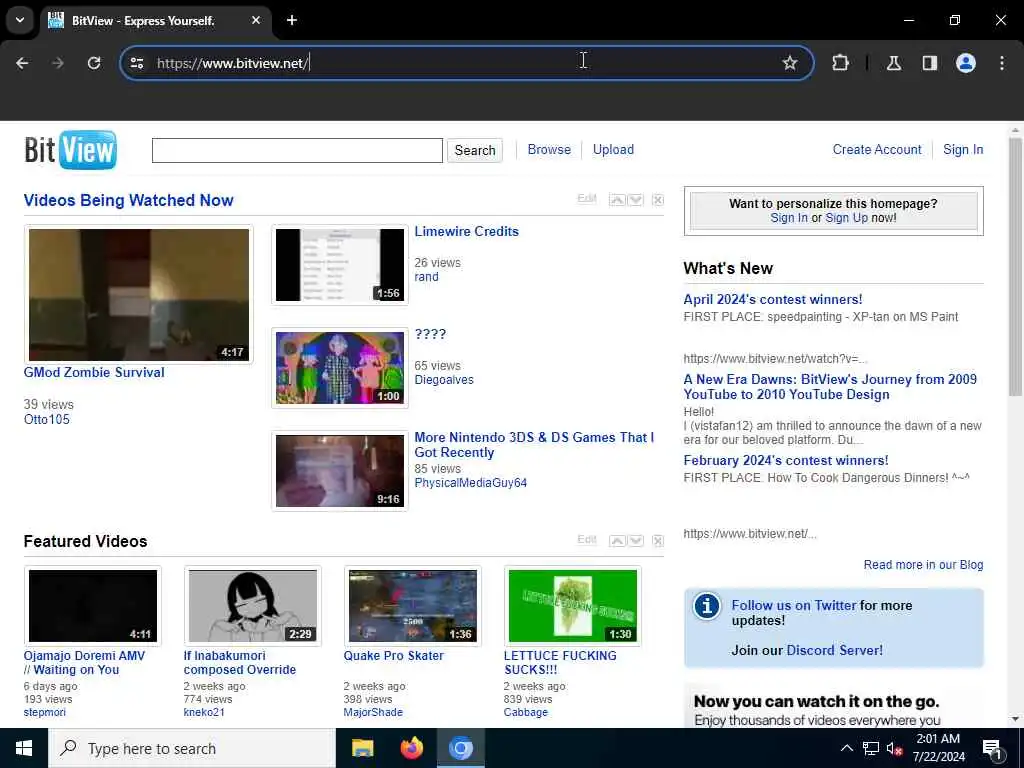The width and height of the screenshot is (1024, 768).
Task: Click Edit for Videos Being Watched Now
Action: point(586,198)
